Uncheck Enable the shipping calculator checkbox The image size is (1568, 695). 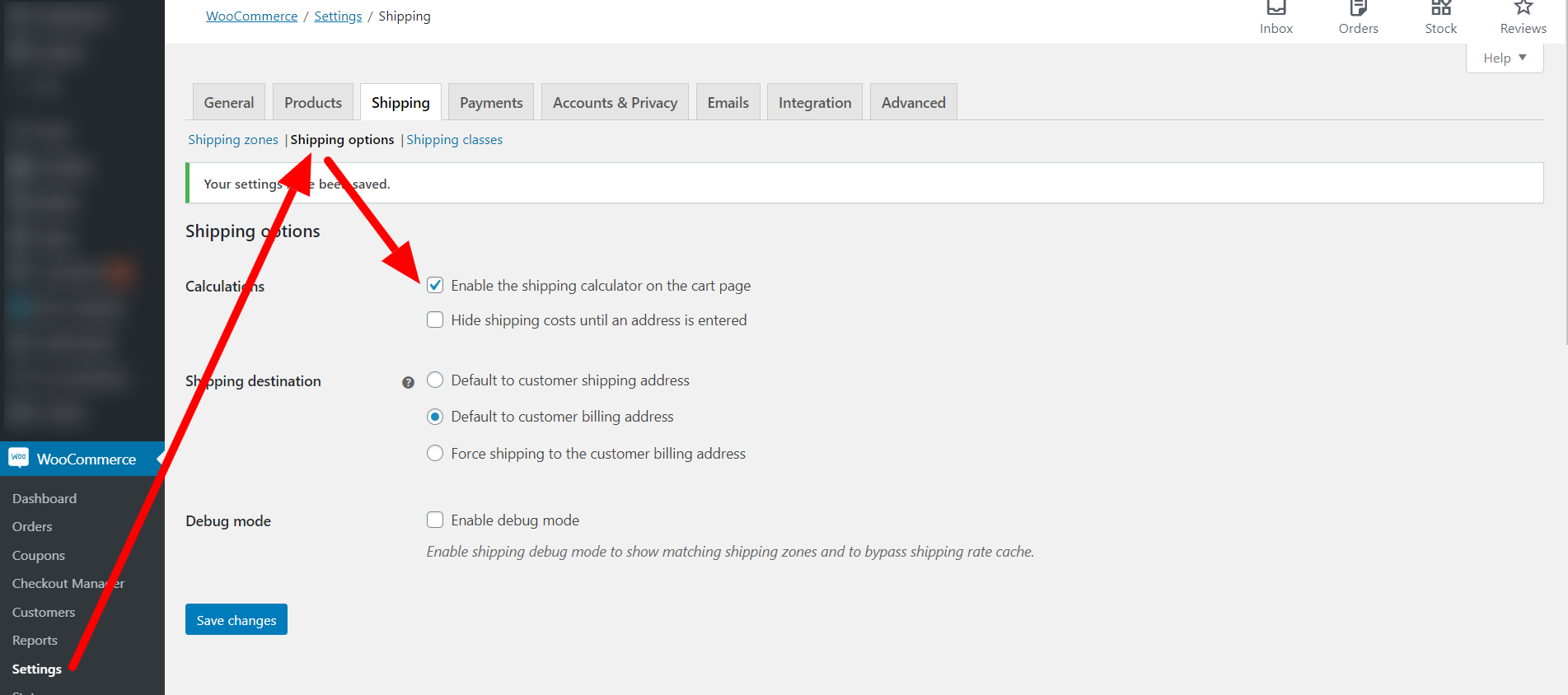[435, 286]
